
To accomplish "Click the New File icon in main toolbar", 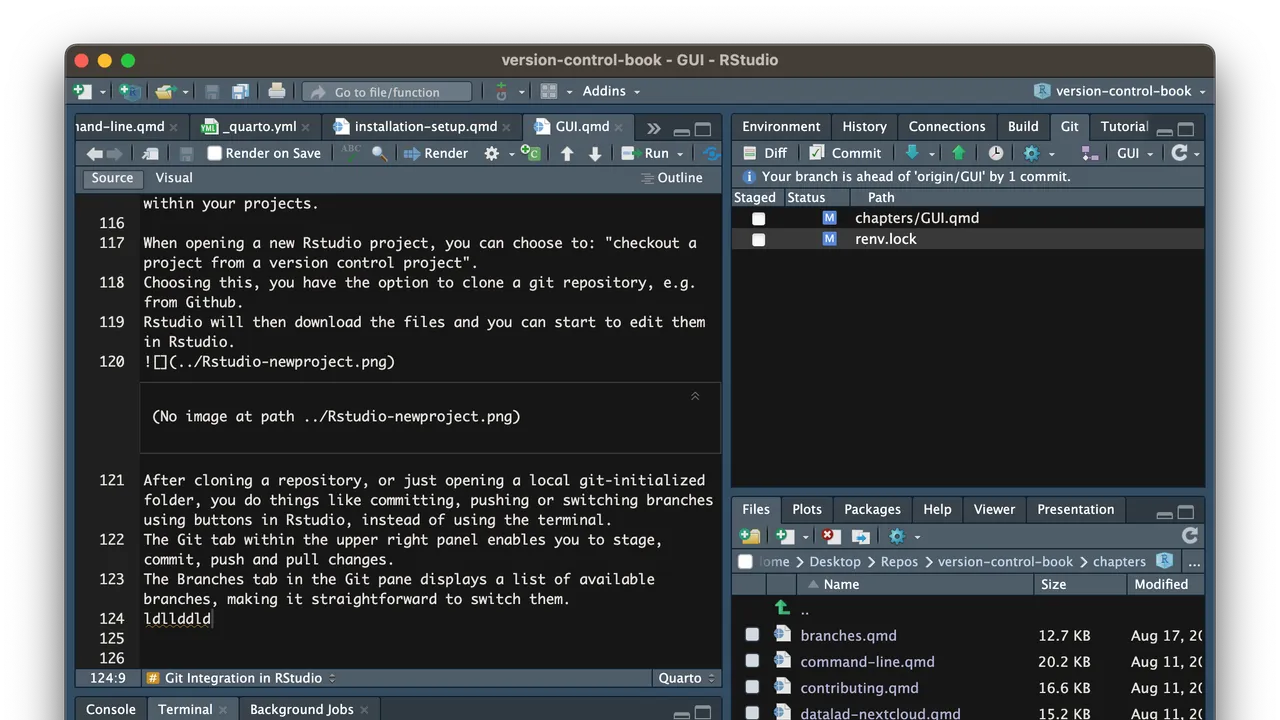I will click(x=84, y=91).
